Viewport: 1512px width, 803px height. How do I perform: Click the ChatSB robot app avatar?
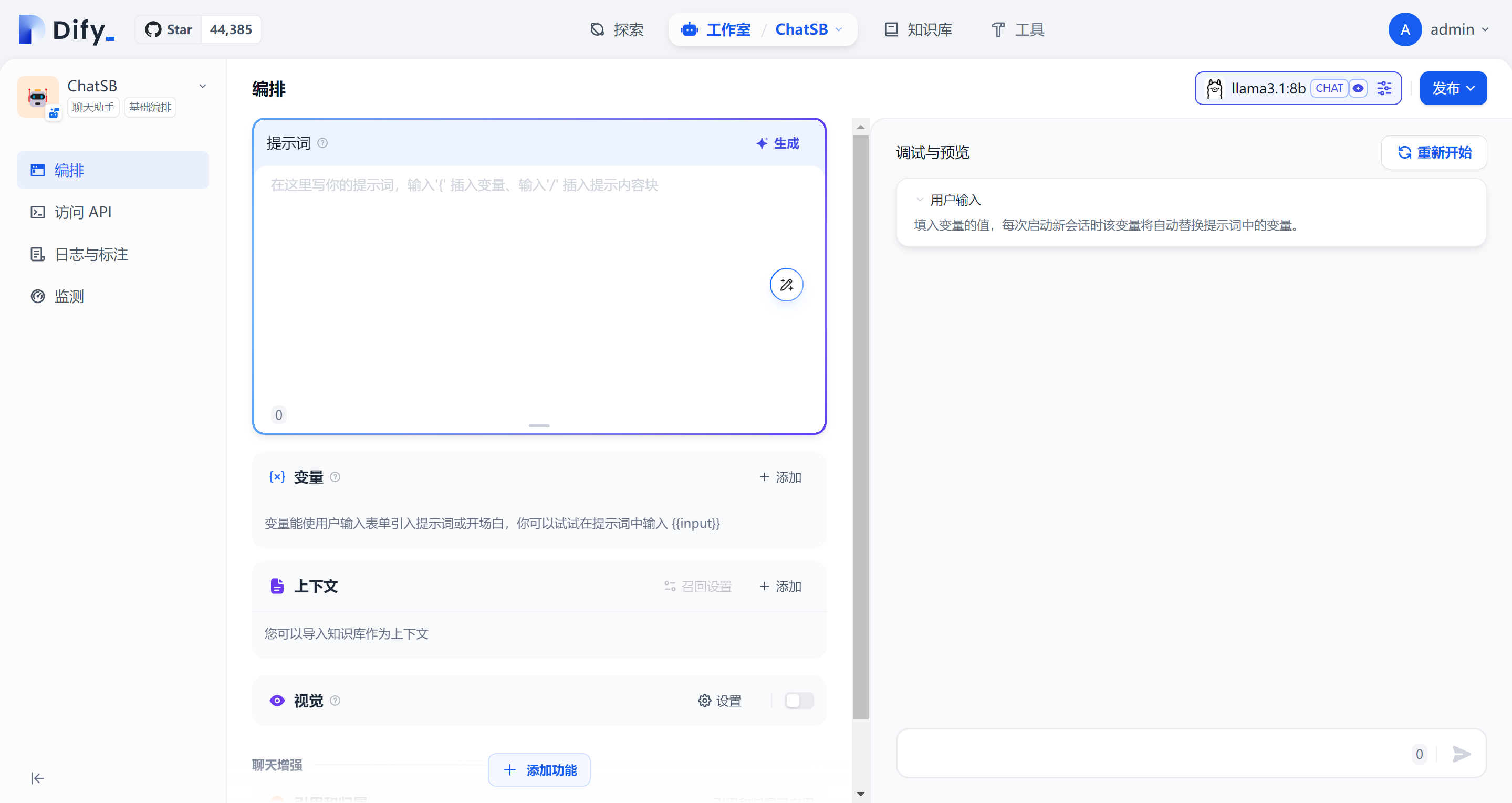pos(38,96)
